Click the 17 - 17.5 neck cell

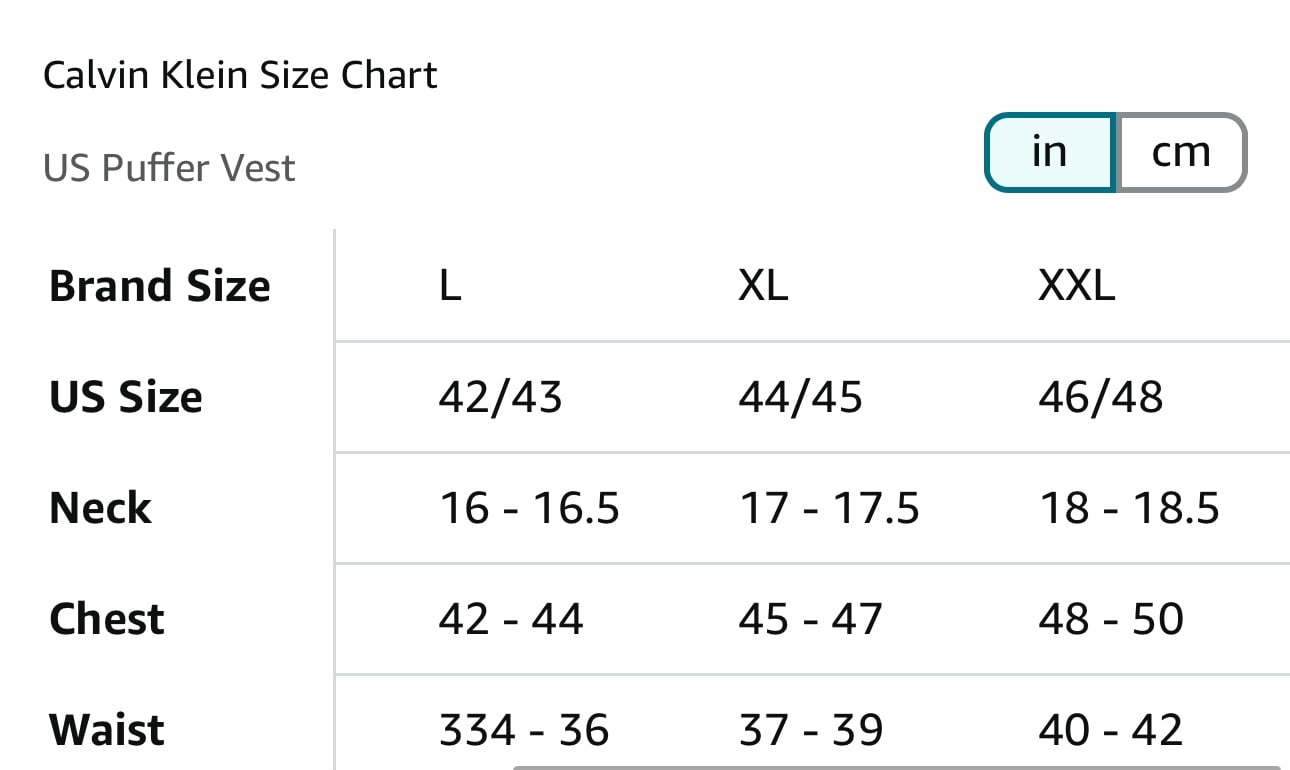coord(829,509)
